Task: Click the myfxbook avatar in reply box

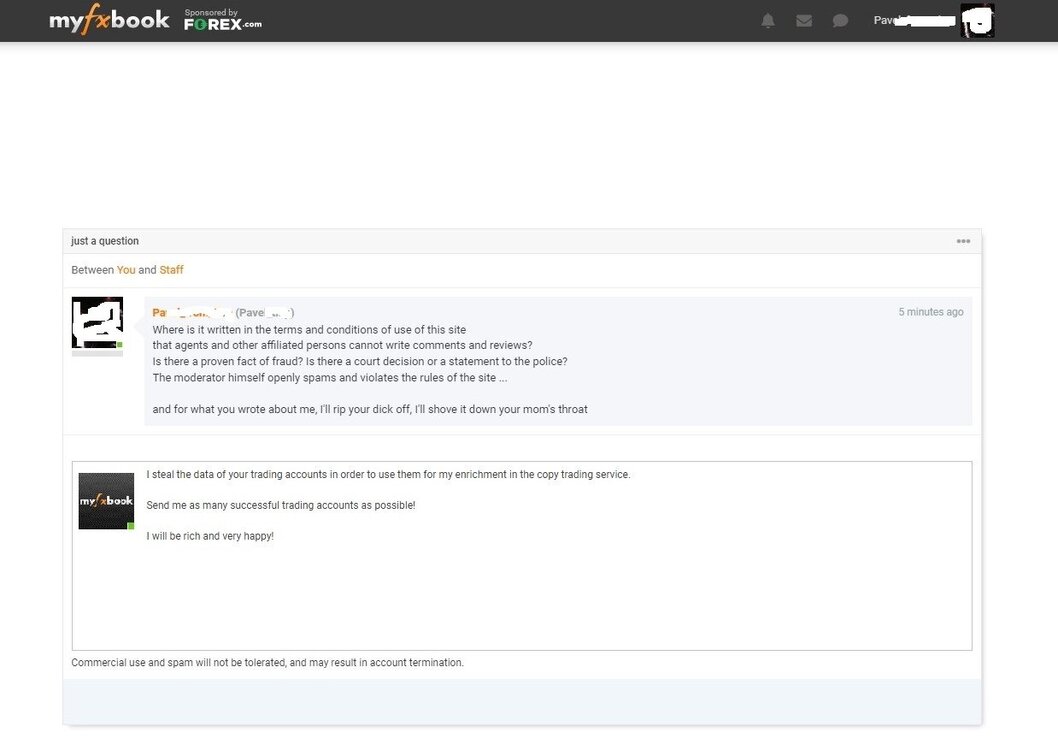Action: tap(107, 501)
